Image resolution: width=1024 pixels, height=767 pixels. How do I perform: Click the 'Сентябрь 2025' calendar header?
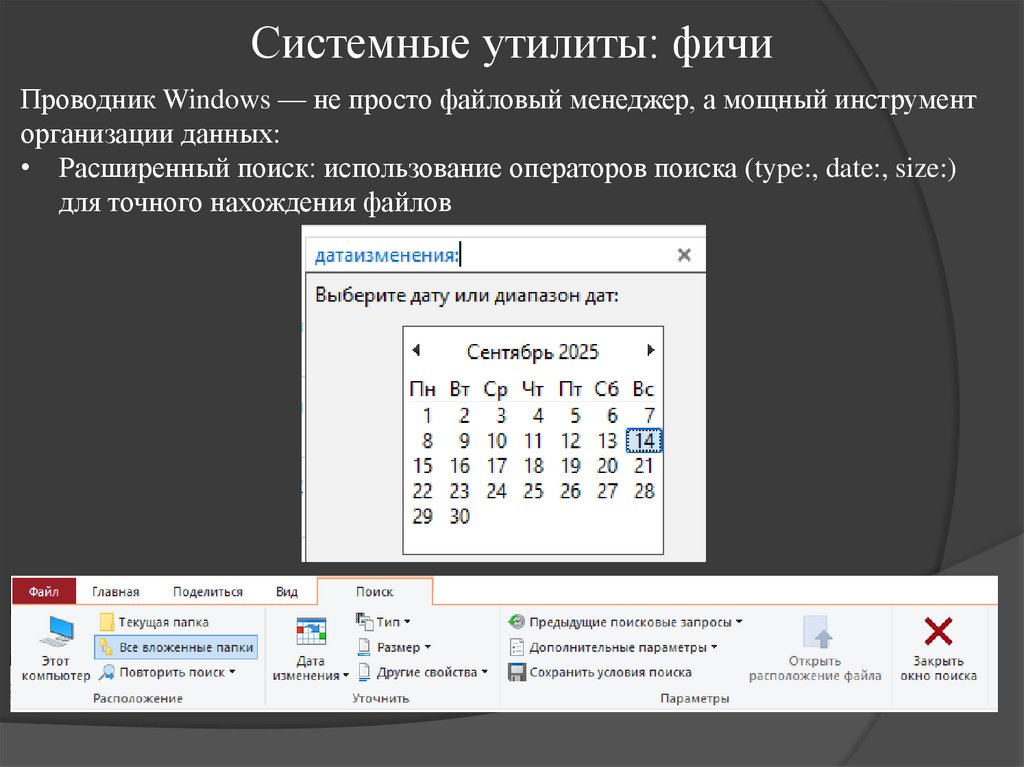[x=535, y=351]
